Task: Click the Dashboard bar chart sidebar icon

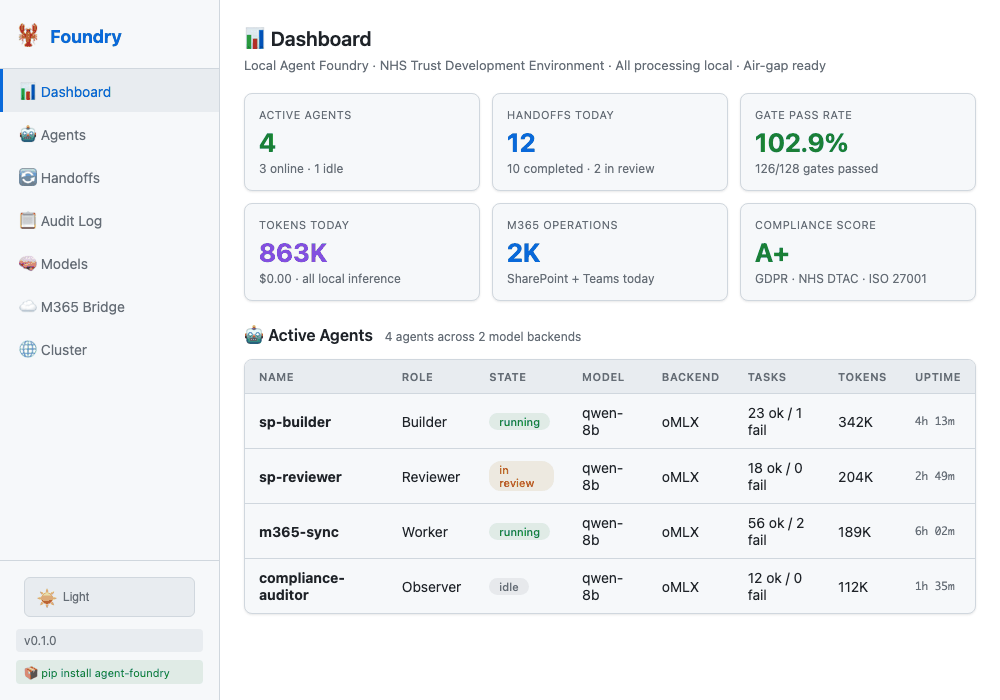Action: coord(27,92)
